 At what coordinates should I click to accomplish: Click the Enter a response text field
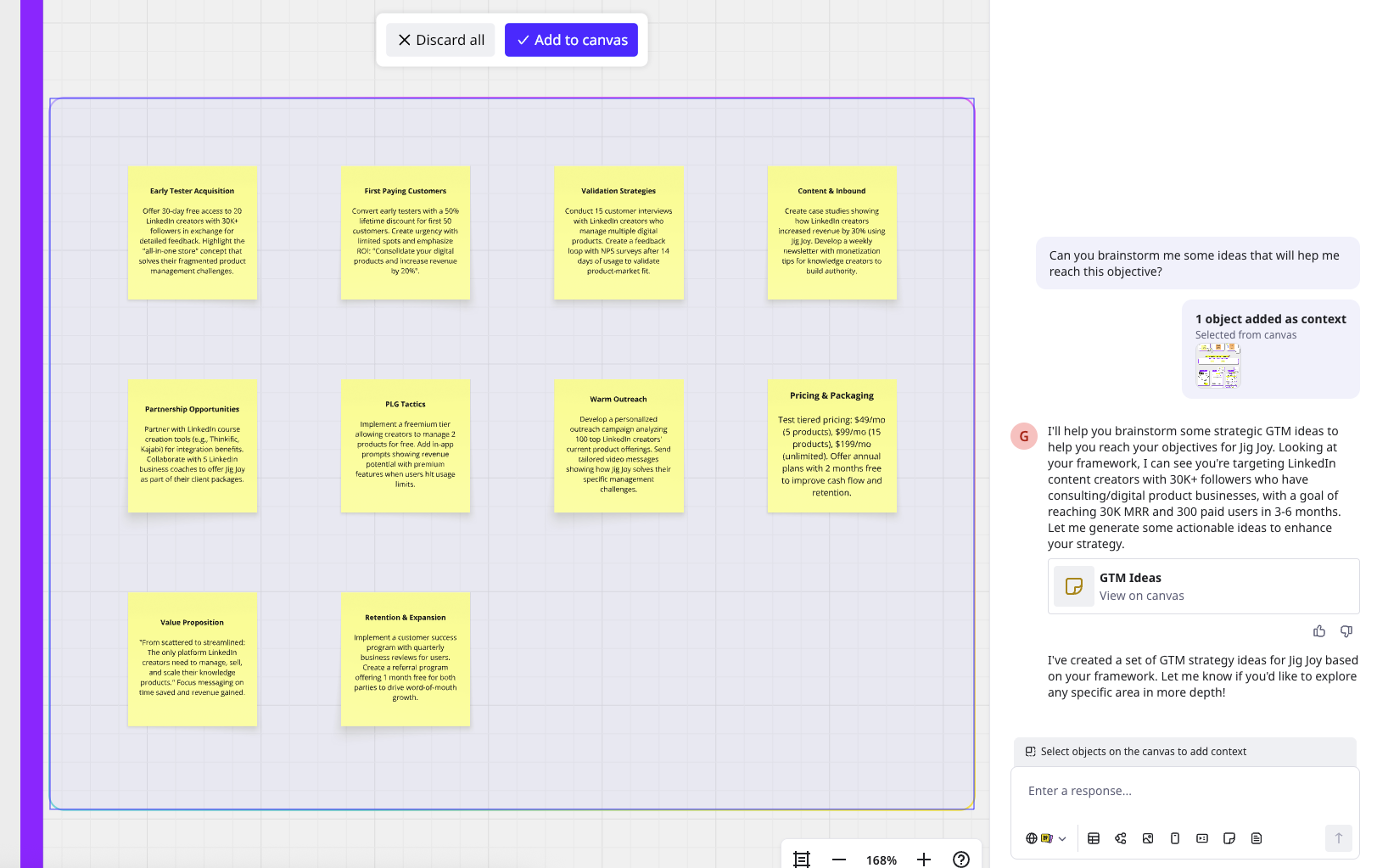pos(1184,791)
